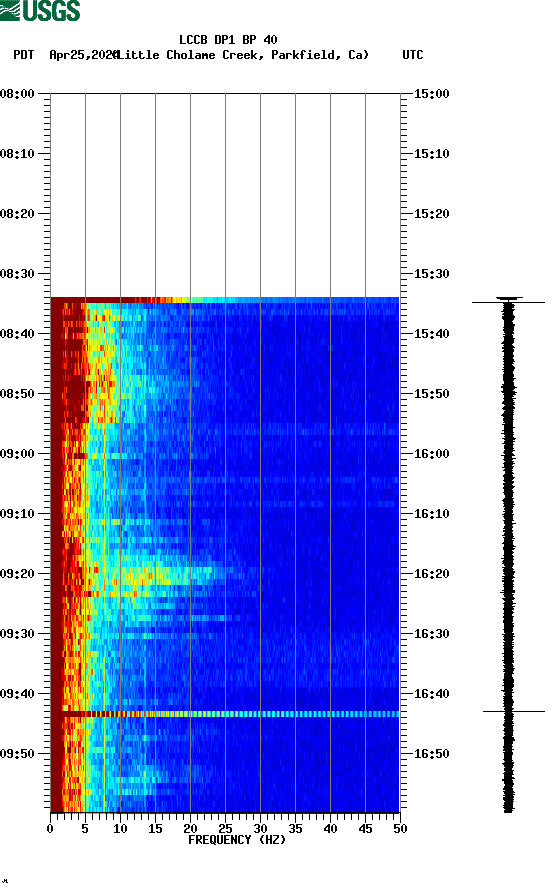Click the 30 Hz frequency tick label
This screenshot has height=892, width=552.
(x=260, y=829)
